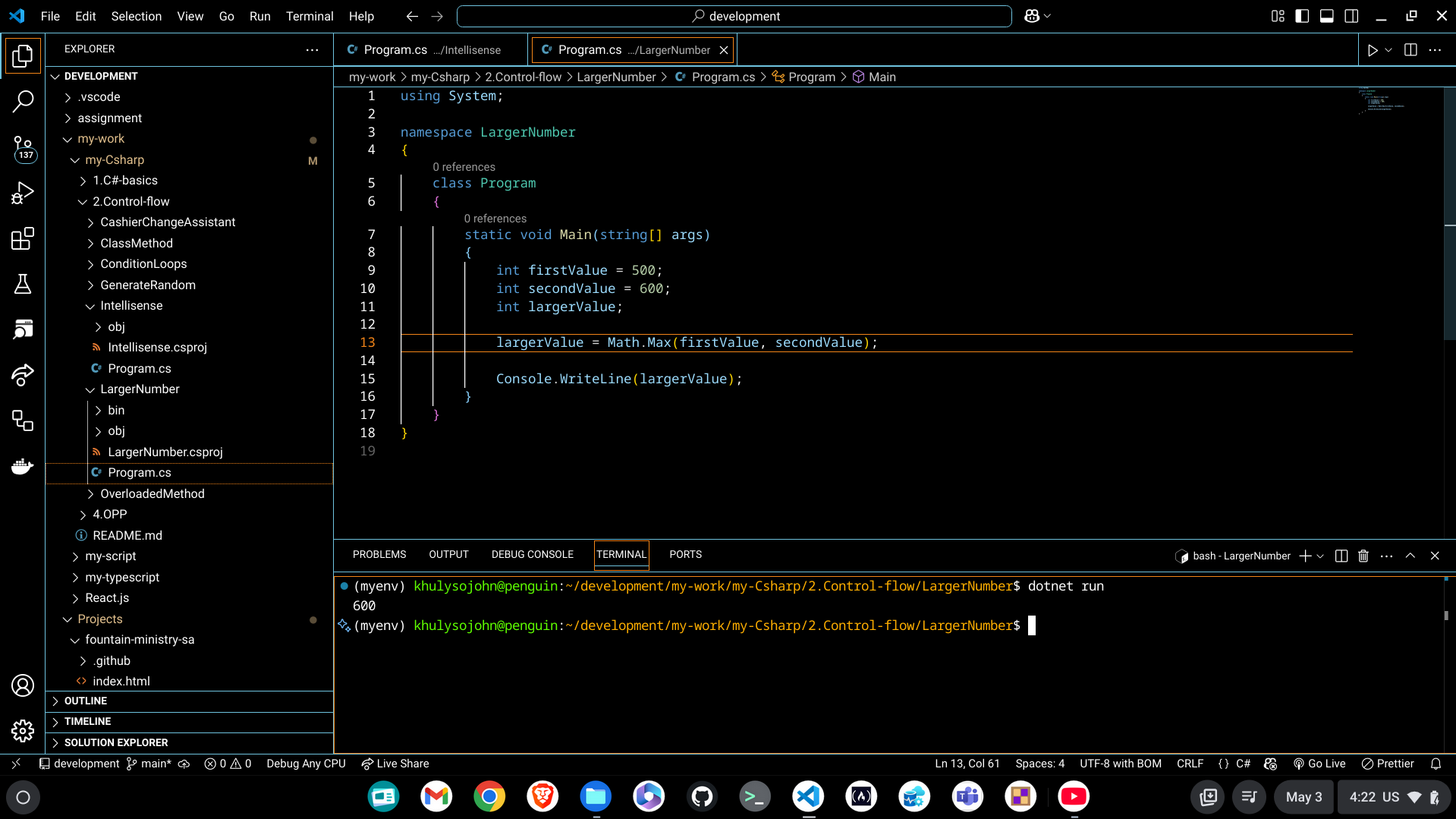The height and width of the screenshot is (819, 1456).
Task: Open the Manage gear icon
Action: pyautogui.click(x=23, y=731)
